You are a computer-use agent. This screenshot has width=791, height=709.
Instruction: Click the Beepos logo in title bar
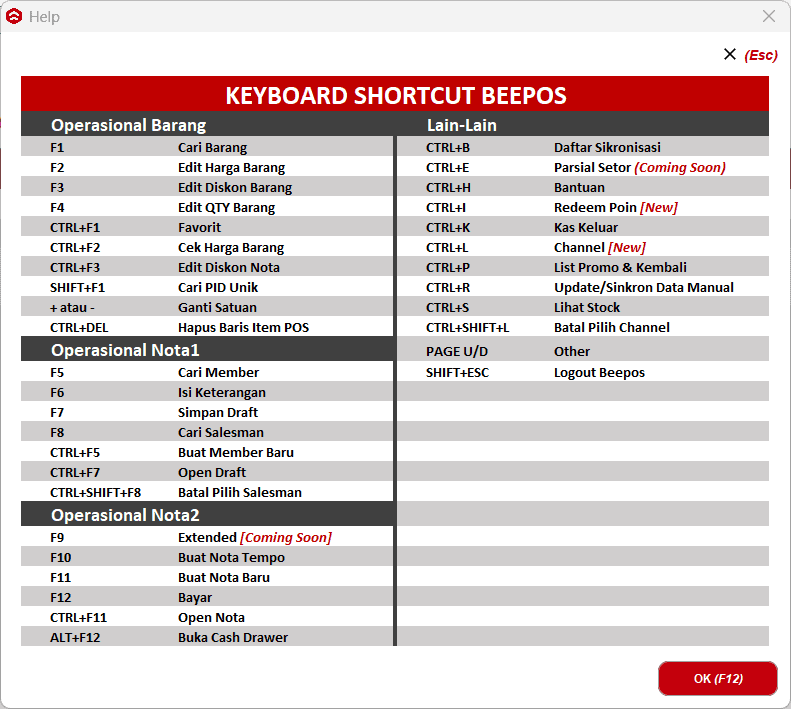[x=14, y=16]
